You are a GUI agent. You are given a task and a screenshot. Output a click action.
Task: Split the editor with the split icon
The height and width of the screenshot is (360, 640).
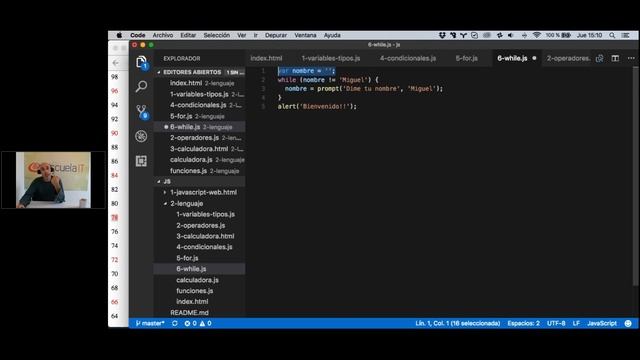[615, 58]
